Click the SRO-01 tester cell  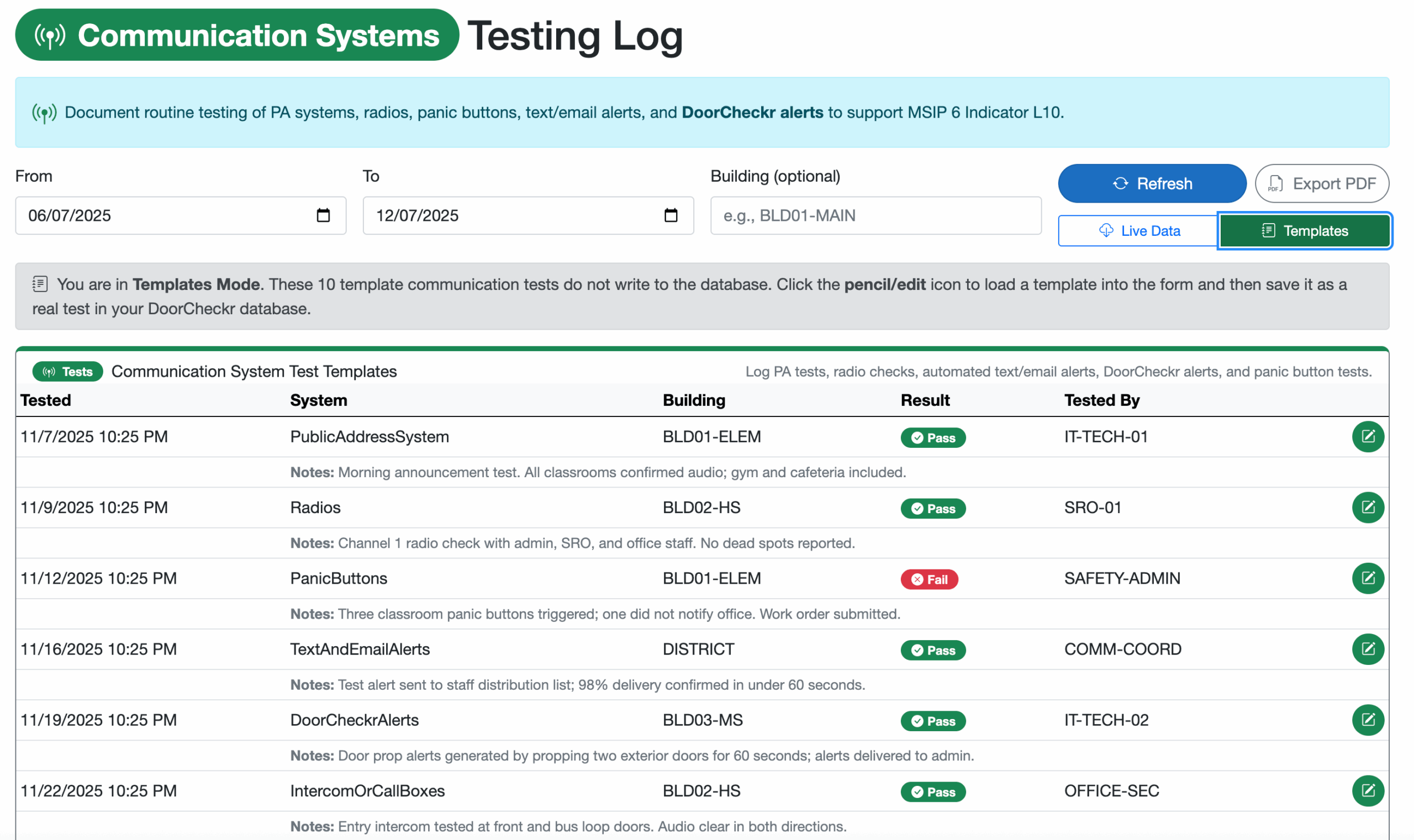tap(1093, 507)
